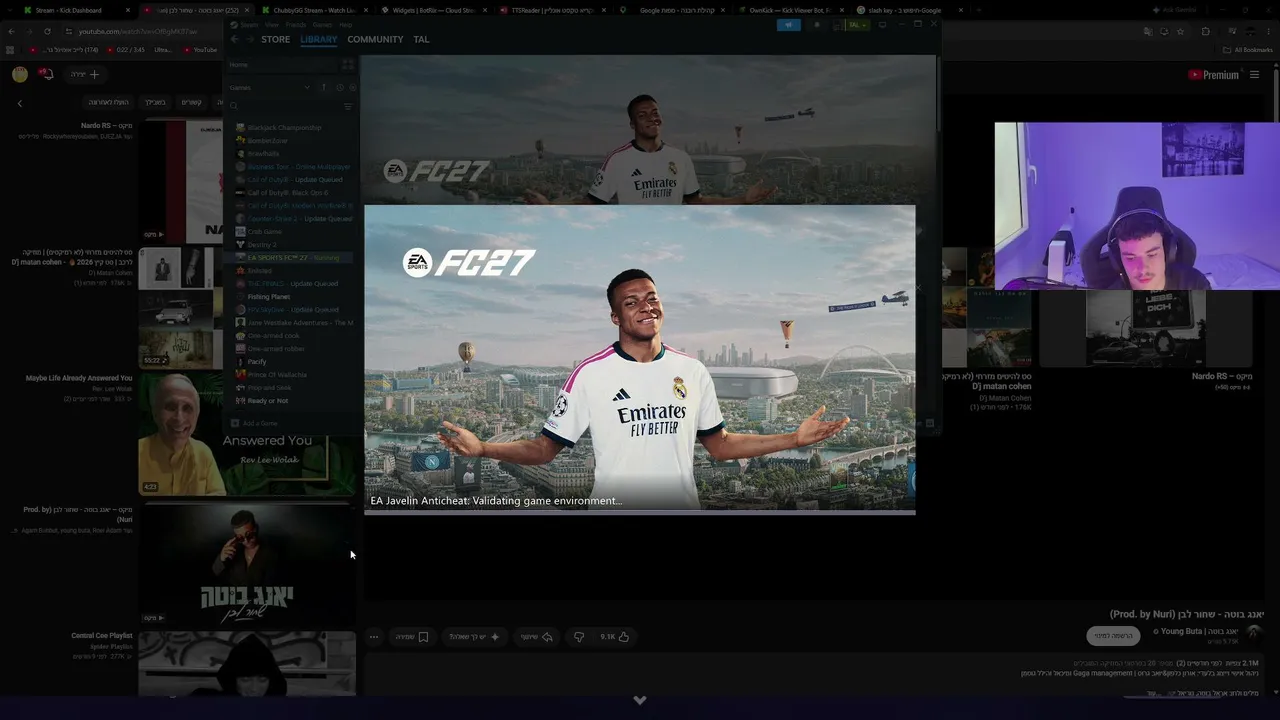Toggle recent activity clock sort icon

tap(339, 87)
